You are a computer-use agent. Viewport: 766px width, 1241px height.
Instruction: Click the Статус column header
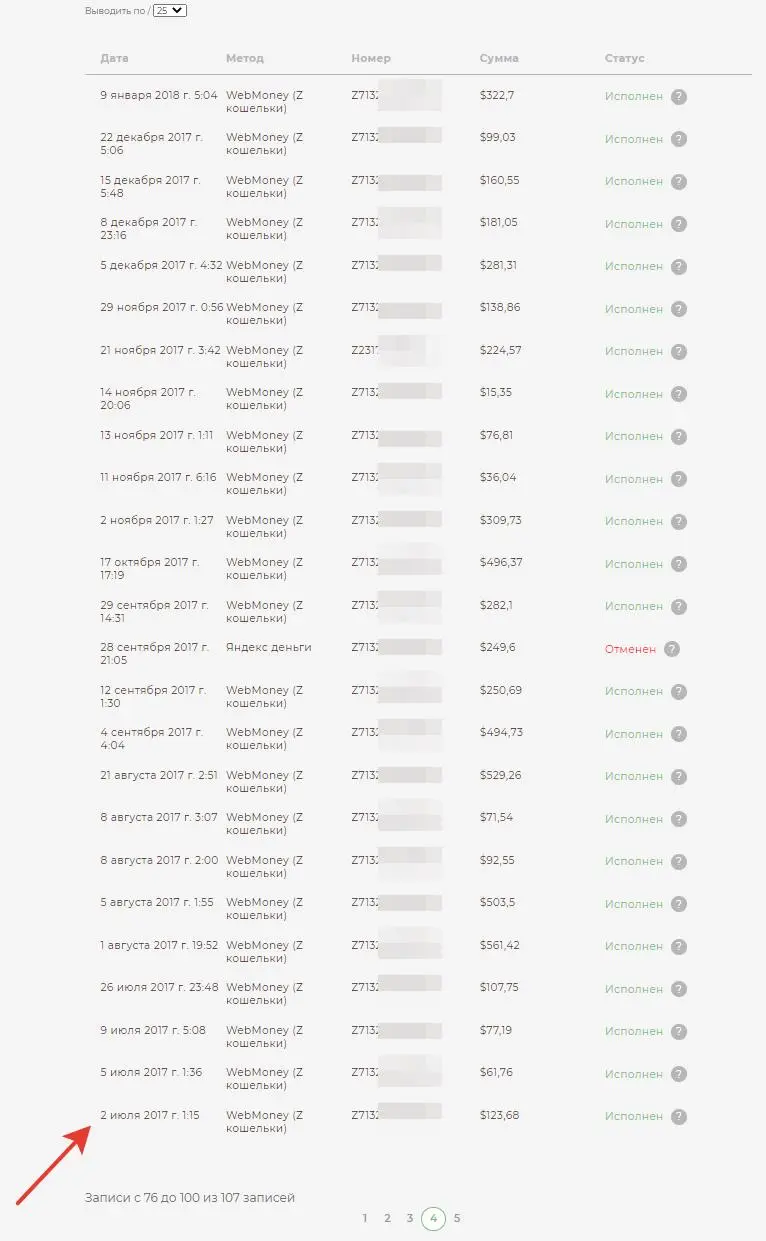point(625,58)
